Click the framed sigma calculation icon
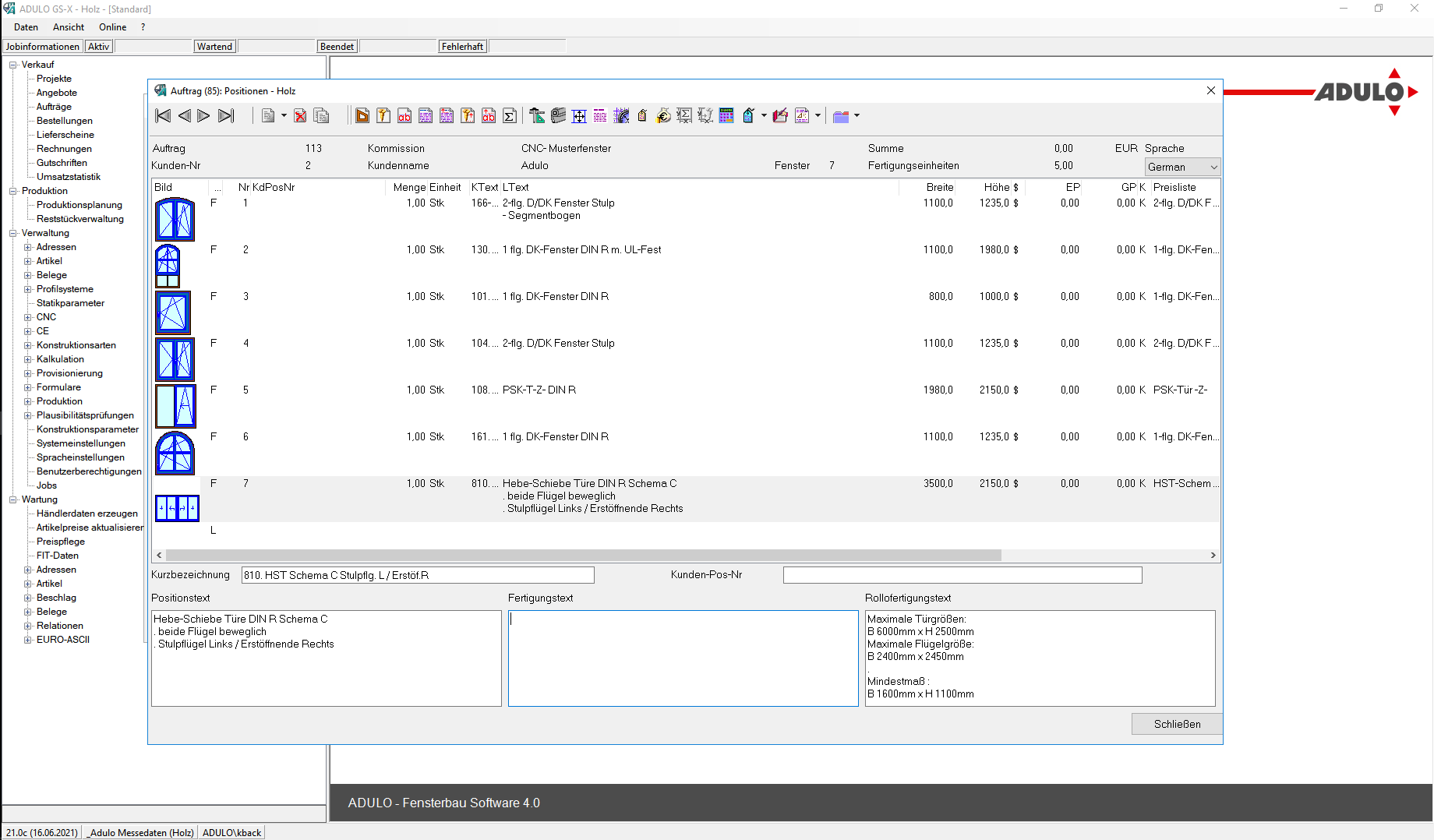Viewport: 1434px width, 840px height. click(x=684, y=116)
